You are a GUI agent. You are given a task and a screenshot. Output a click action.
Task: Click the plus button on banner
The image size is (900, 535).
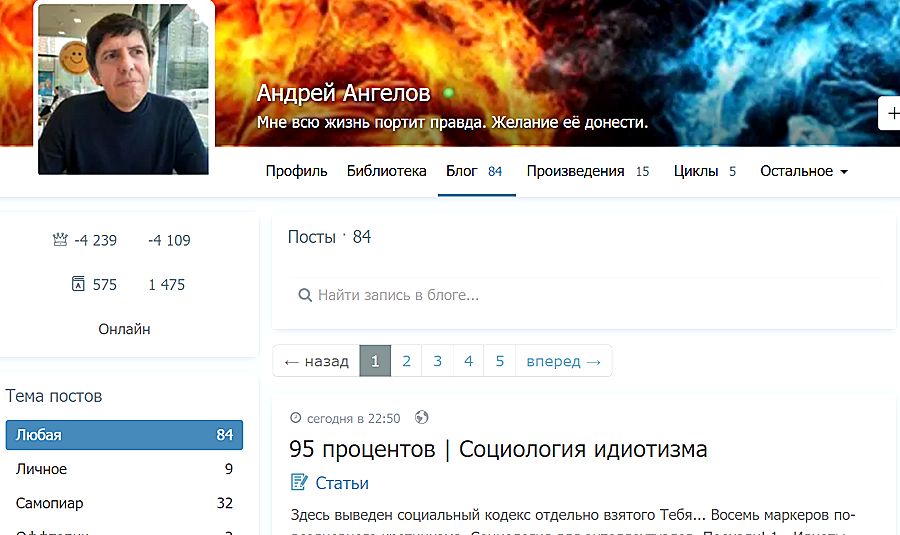coord(890,114)
